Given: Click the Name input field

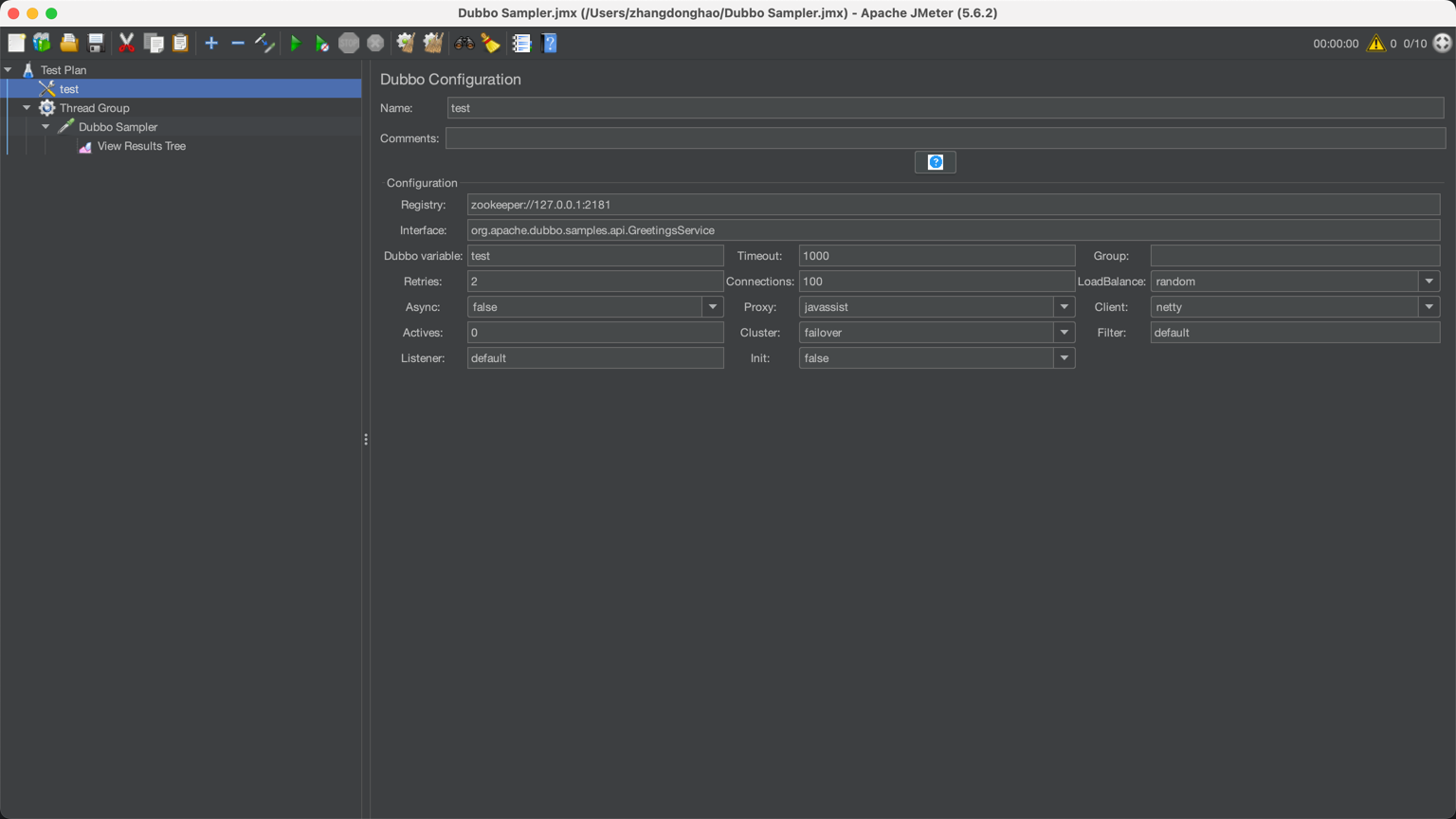Looking at the screenshot, I should [945, 108].
